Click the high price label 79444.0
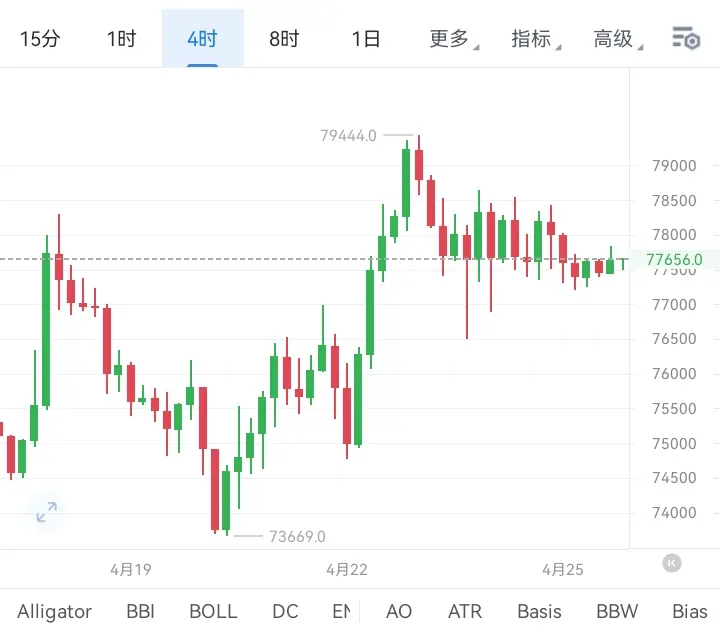This screenshot has height=632, width=720. (x=348, y=135)
